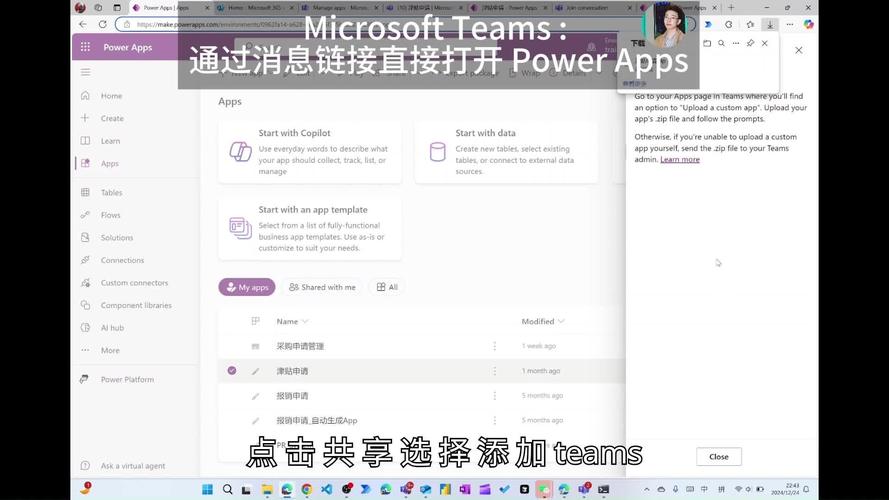Image resolution: width=889 pixels, height=500 pixels.
Task: Click the browser Back arrow
Action: (x=83, y=24)
